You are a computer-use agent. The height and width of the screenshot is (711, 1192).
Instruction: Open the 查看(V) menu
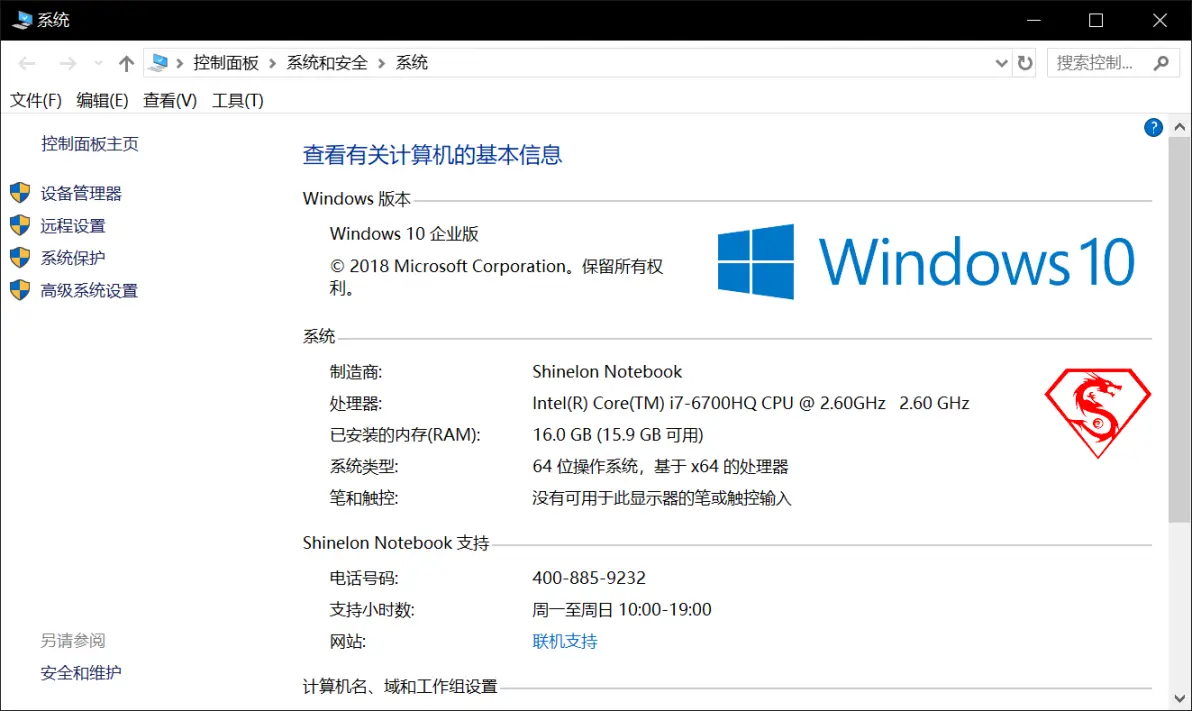click(170, 100)
